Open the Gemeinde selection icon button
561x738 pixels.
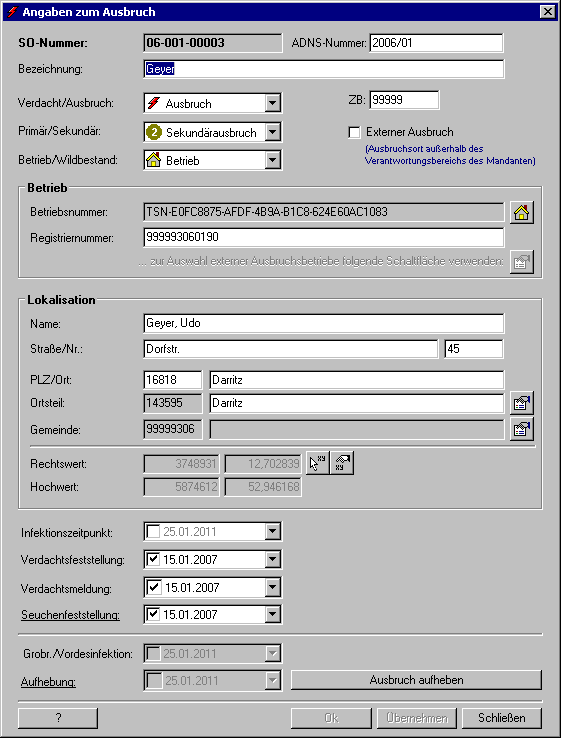pos(521,429)
